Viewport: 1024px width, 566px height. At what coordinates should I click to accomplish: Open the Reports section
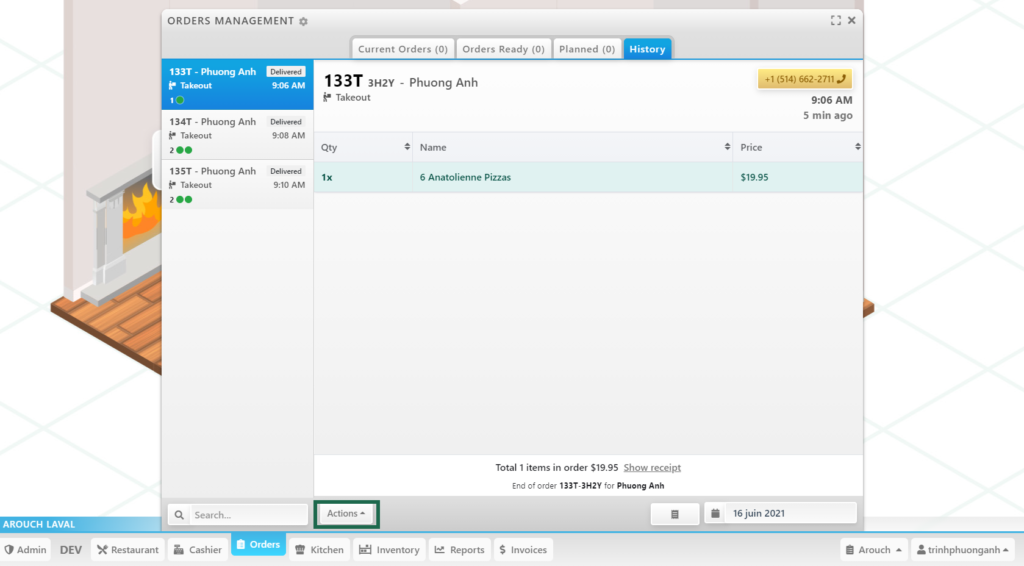[459, 550]
